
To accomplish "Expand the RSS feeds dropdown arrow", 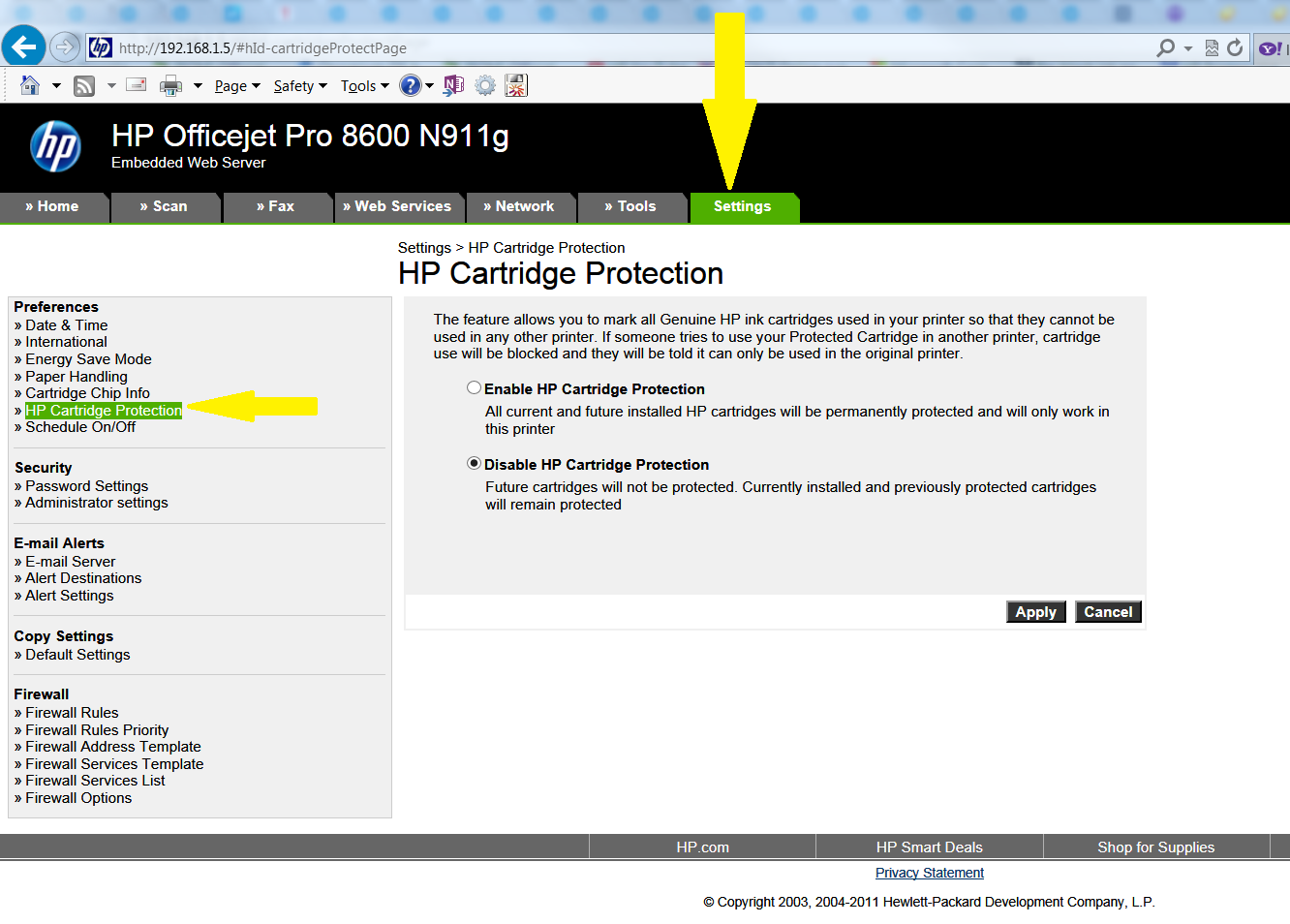I will pos(111,86).
